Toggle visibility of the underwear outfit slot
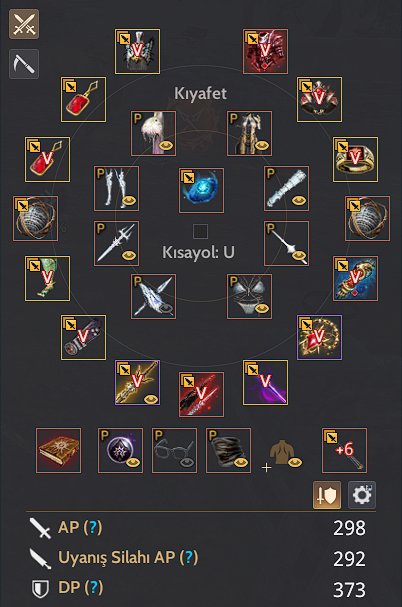Image resolution: width=402 pixels, height=607 pixels. 263,309
